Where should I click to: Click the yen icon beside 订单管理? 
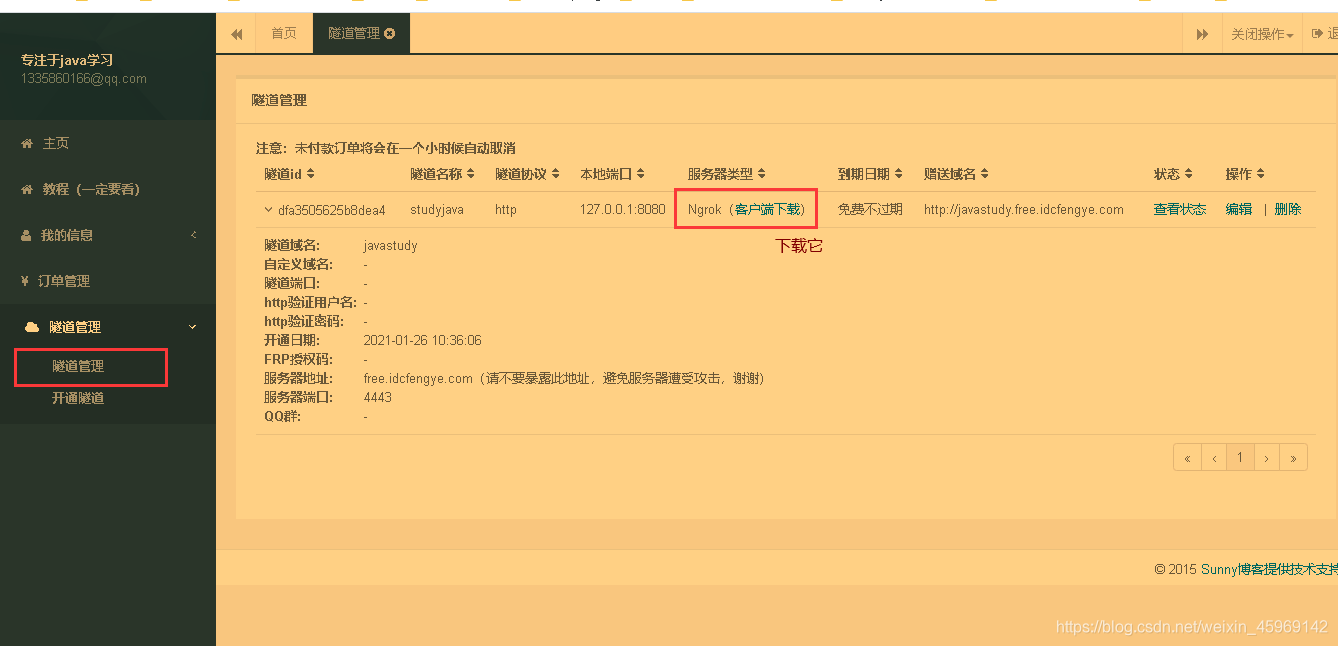pyautogui.click(x=25, y=282)
